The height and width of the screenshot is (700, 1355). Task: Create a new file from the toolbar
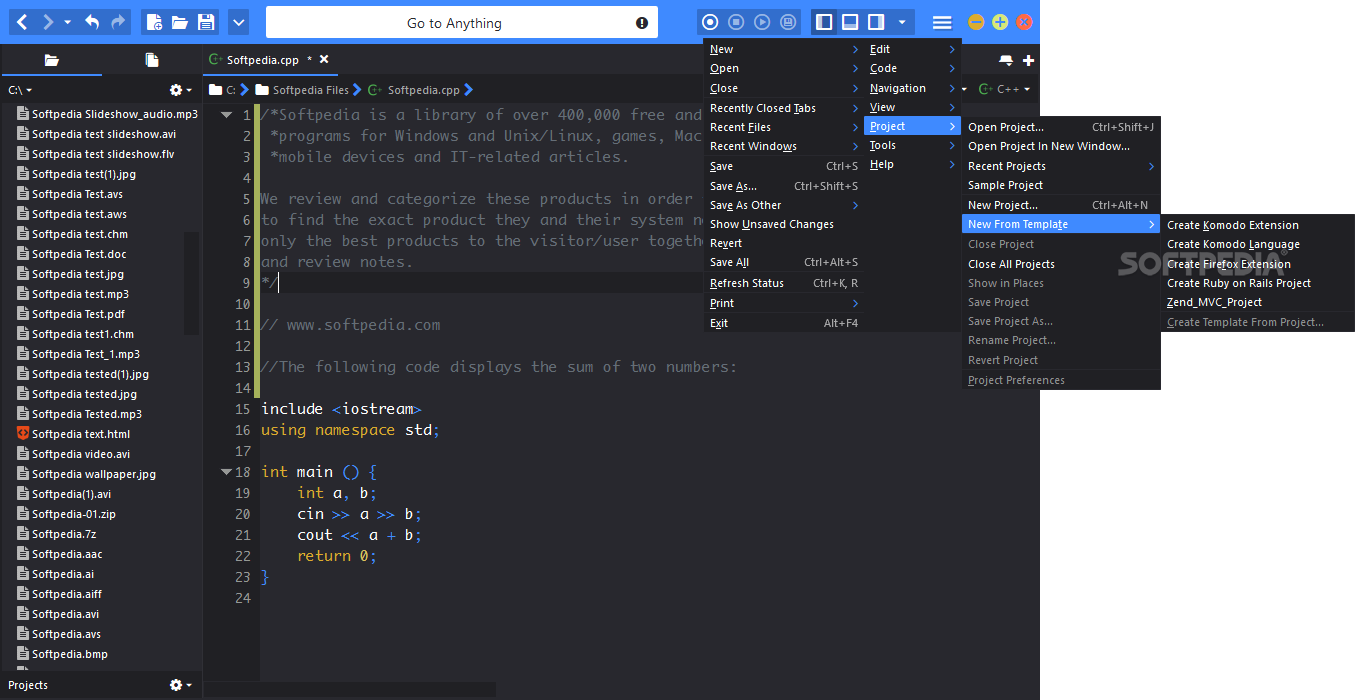click(154, 22)
